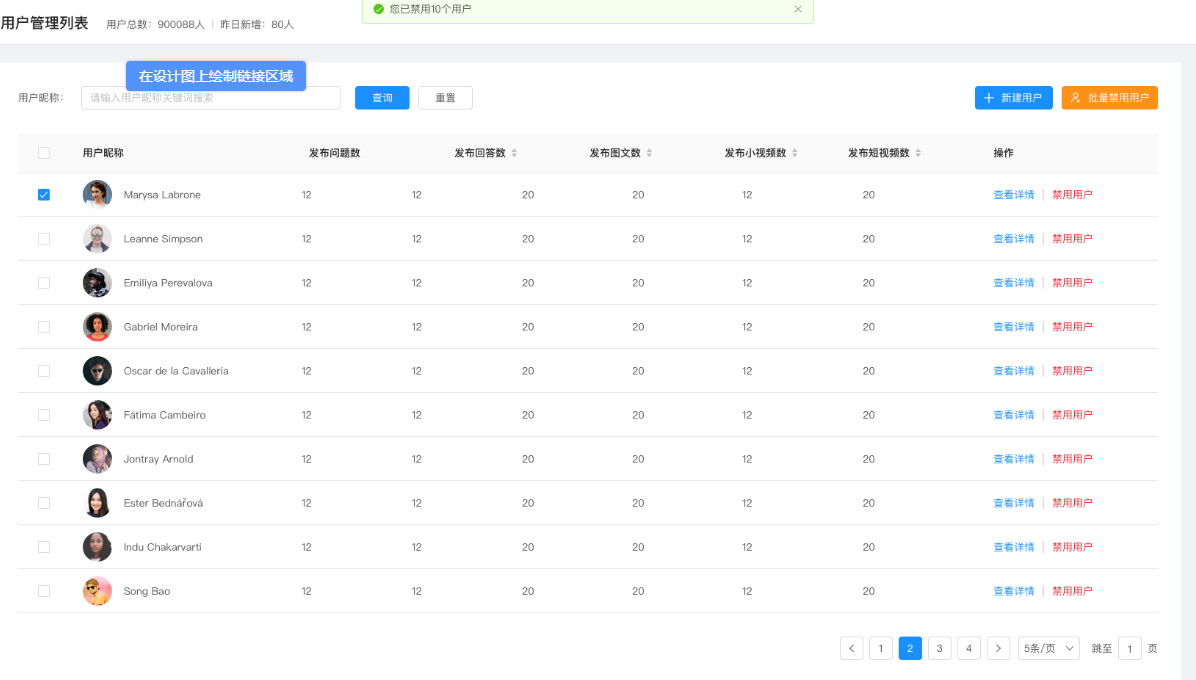Open 查看详情 for Marysa Labrone
The height and width of the screenshot is (680, 1196).
pyautogui.click(x=1014, y=194)
